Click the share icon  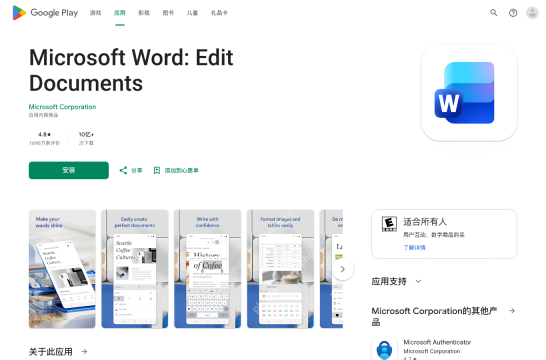pyautogui.click(x=123, y=170)
